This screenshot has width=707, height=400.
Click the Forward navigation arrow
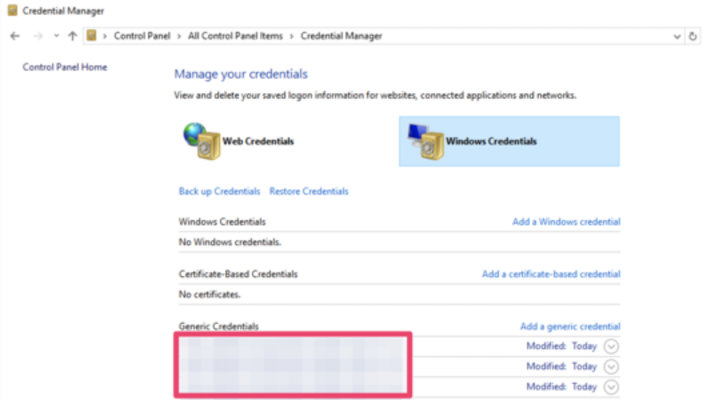(37, 35)
